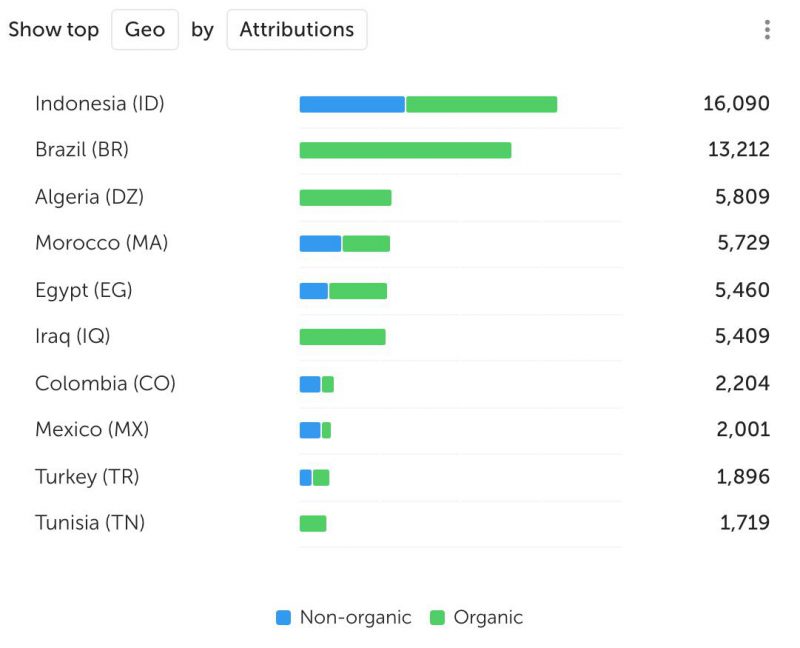Select the Algeria (DZ) row label
Viewport: 800px width, 648px height.
tap(89, 197)
